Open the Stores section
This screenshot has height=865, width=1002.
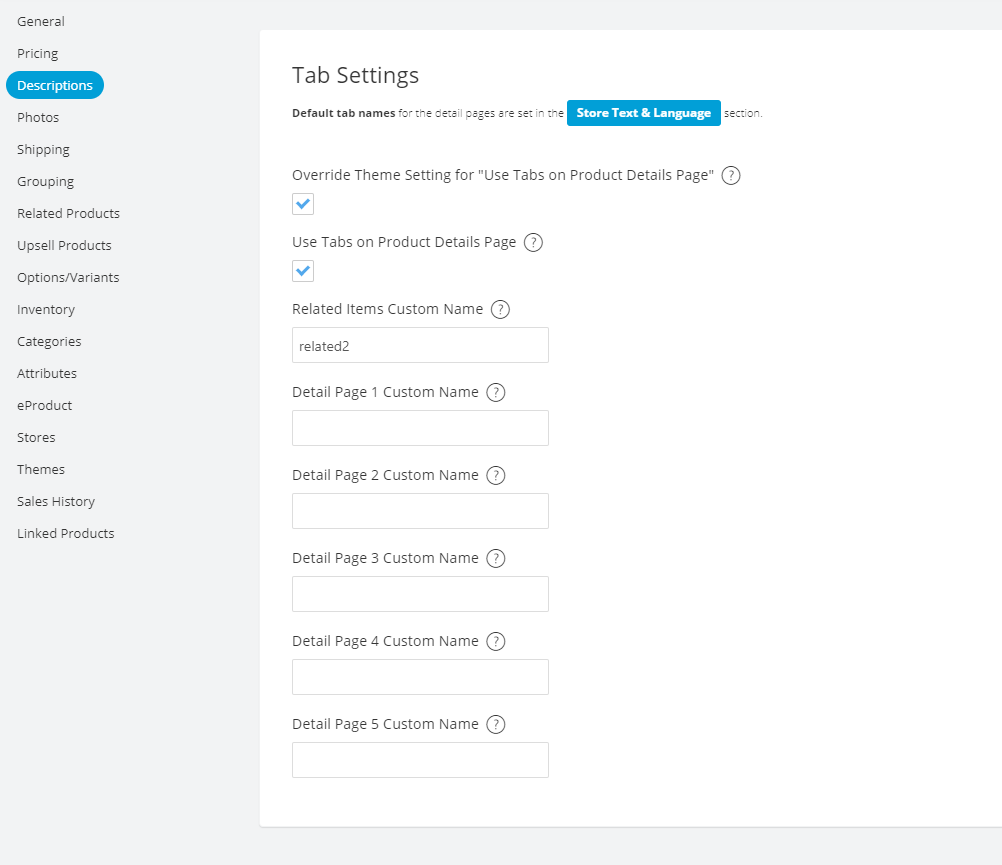click(36, 437)
